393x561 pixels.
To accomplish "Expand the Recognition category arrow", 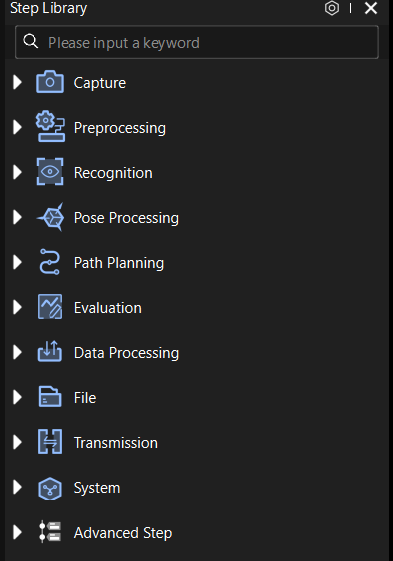I will (17, 172).
